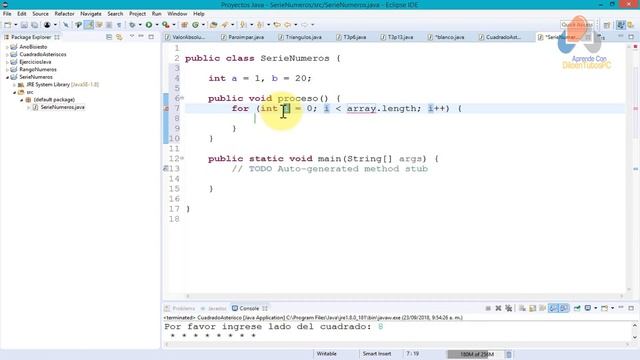Open the Refactor menu
Screen dimensions: 640x360
(x=64, y=13)
